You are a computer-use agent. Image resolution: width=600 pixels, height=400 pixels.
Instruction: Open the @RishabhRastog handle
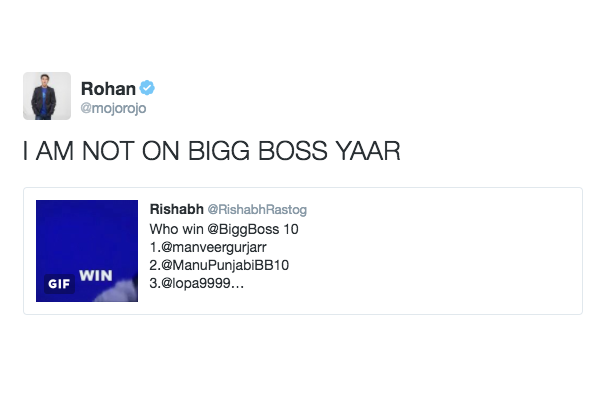pyautogui.click(x=256, y=209)
